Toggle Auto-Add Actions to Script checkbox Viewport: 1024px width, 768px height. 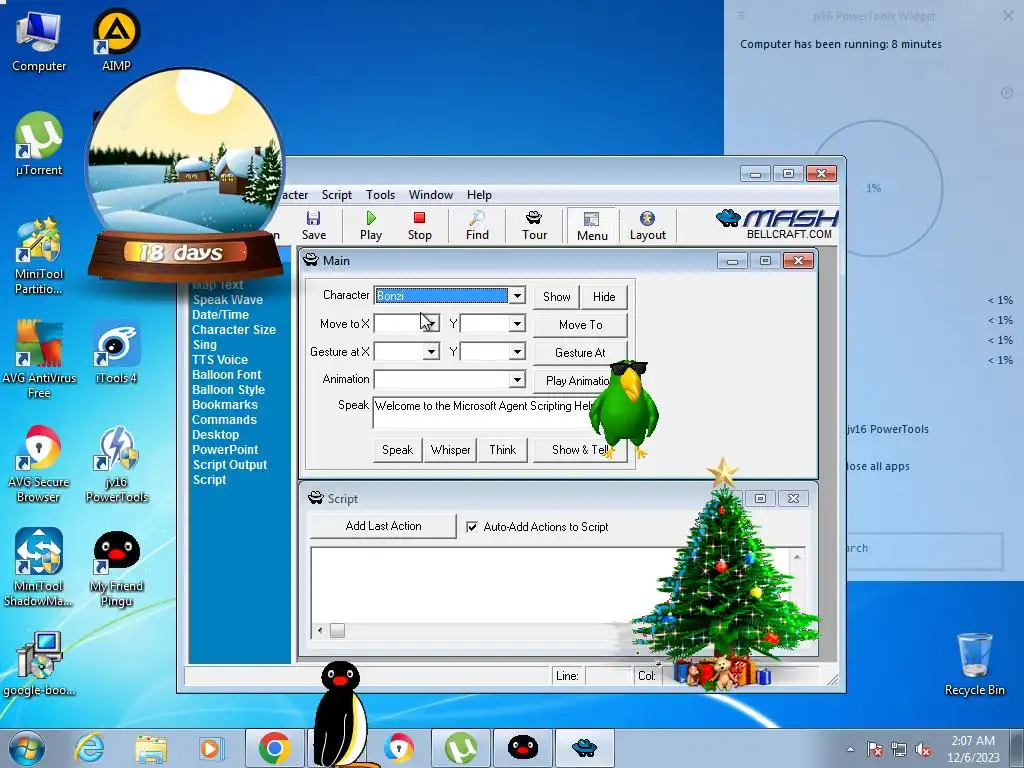coord(472,526)
